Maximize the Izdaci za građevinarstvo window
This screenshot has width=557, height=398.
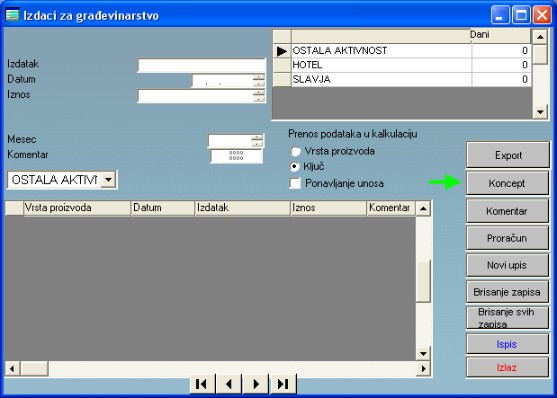point(521,15)
